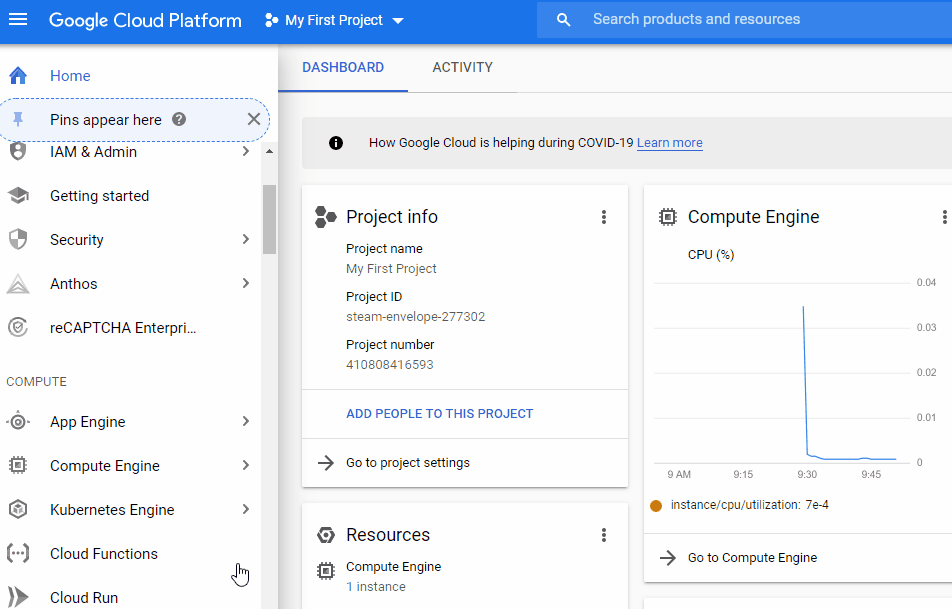Click the Compute Engine card chip icon
Image resolution: width=952 pixels, height=609 pixels.
pyautogui.click(x=667, y=217)
